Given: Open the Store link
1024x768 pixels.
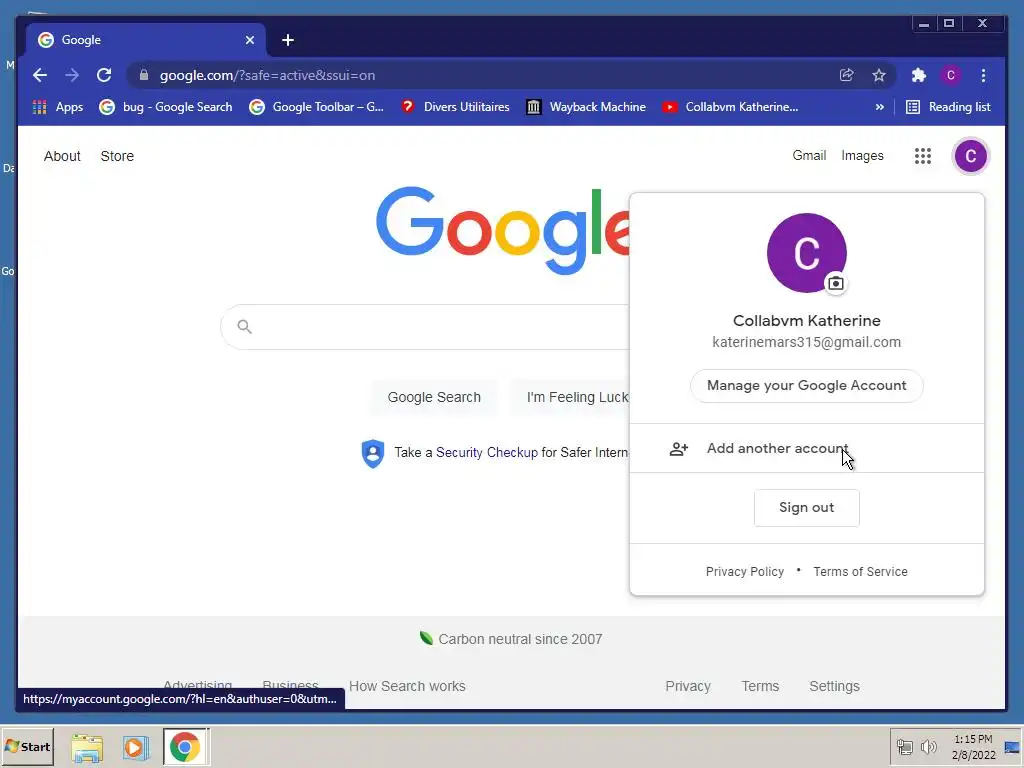Looking at the screenshot, I should 117,156.
